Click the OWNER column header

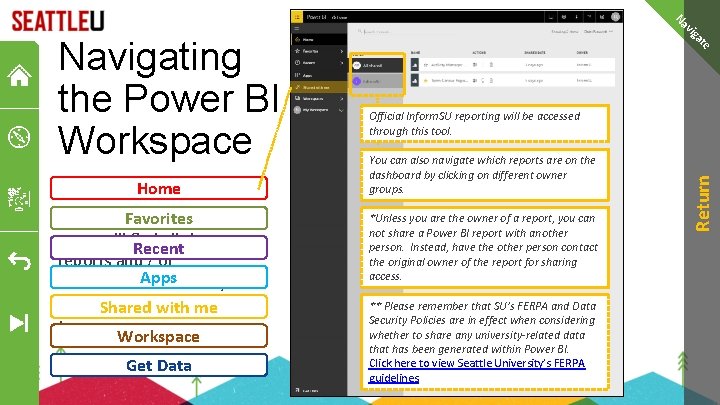582,52
